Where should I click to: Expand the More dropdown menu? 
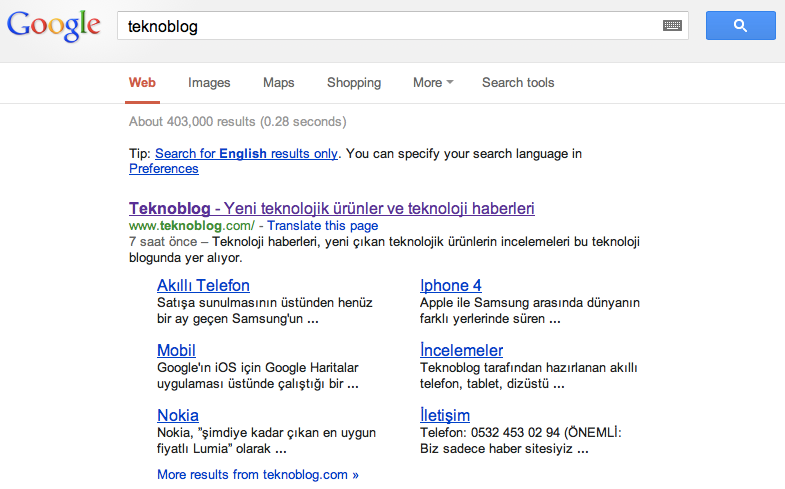tap(432, 83)
